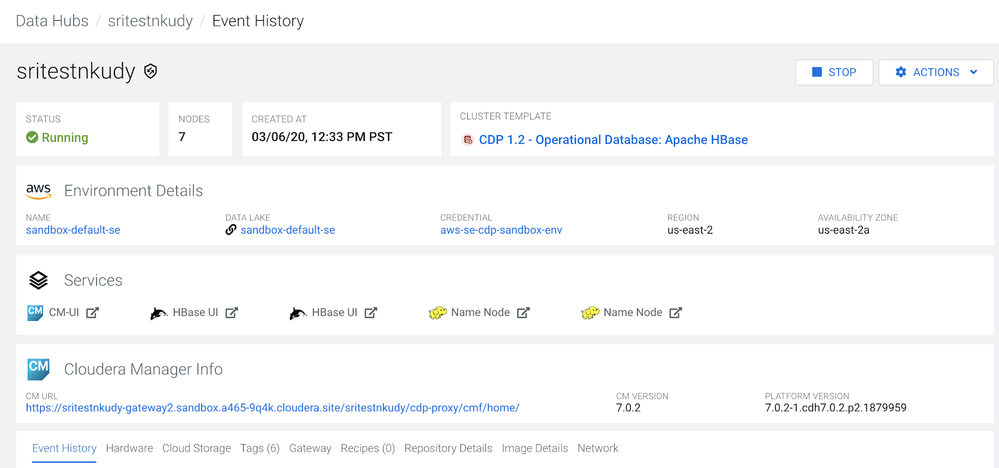This screenshot has width=999, height=468.
Task: Open the CDP 1.2 Operational Database template link
Action: click(613, 140)
